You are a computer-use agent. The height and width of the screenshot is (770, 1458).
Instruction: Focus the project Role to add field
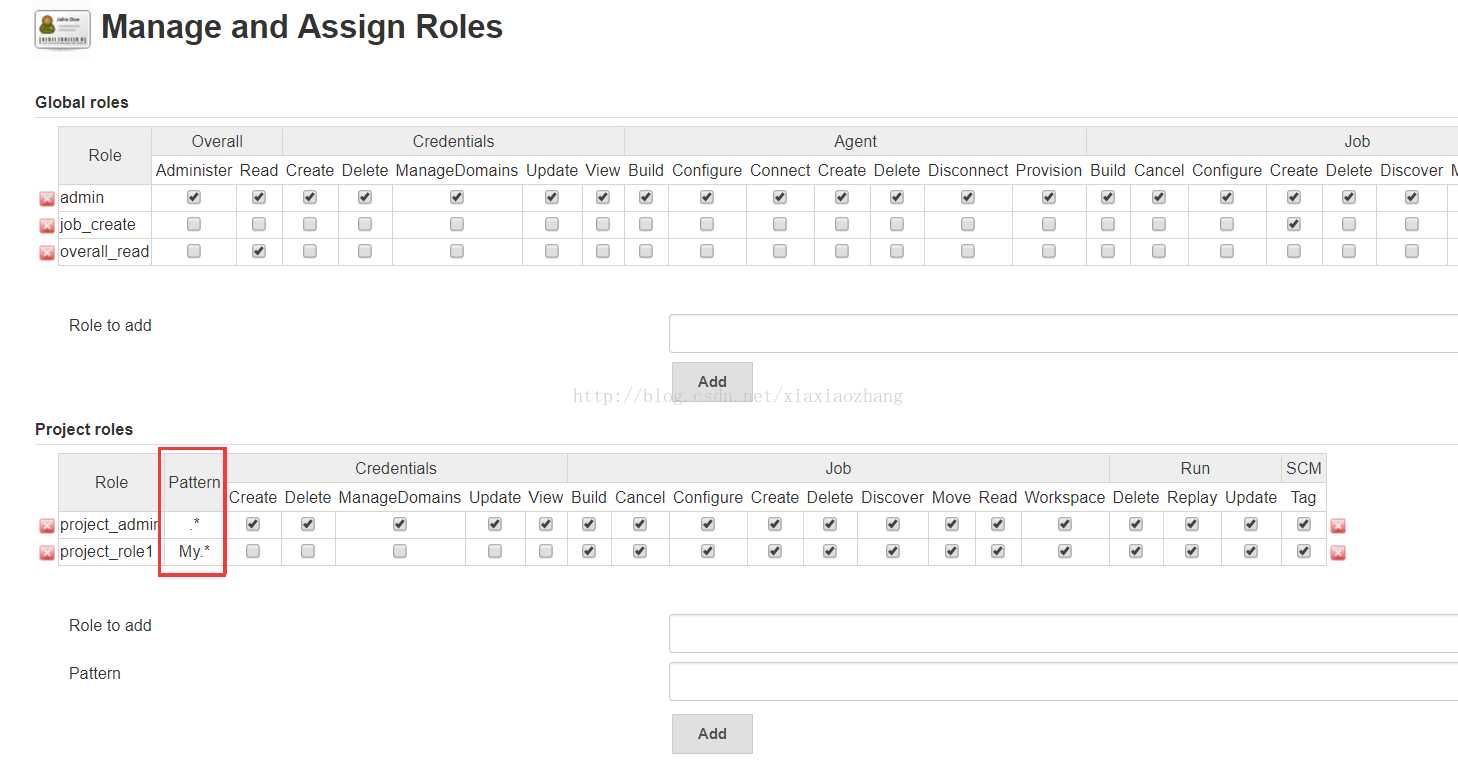[x=1063, y=633]
